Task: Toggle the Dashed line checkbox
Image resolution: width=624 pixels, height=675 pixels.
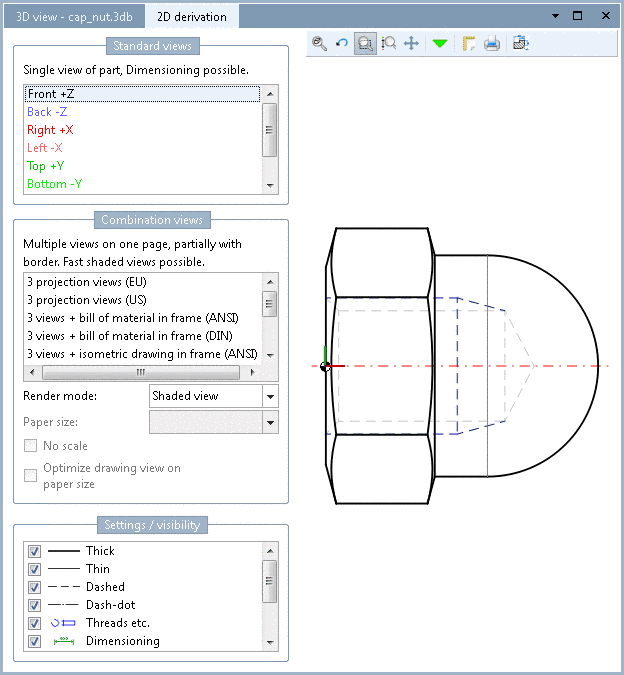Action: tap(34, 587)
